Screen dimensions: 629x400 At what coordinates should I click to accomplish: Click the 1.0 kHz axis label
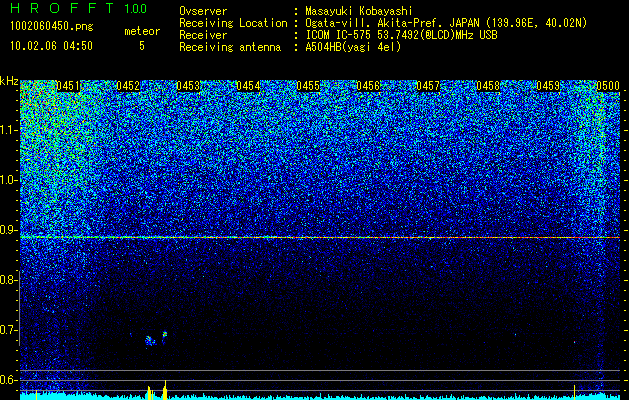click(8, 180)
